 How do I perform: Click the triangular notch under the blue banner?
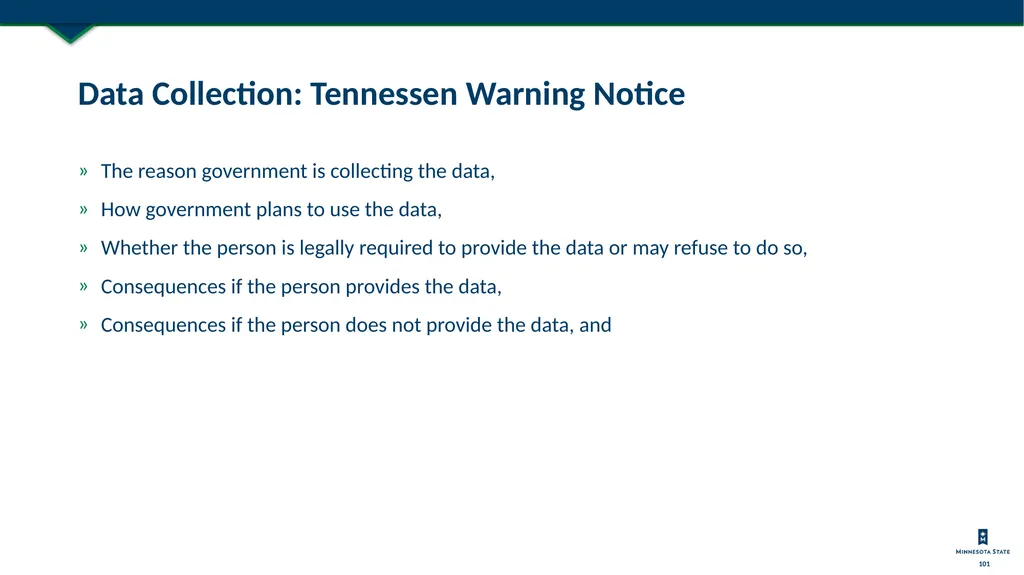[x=71, y=34]
